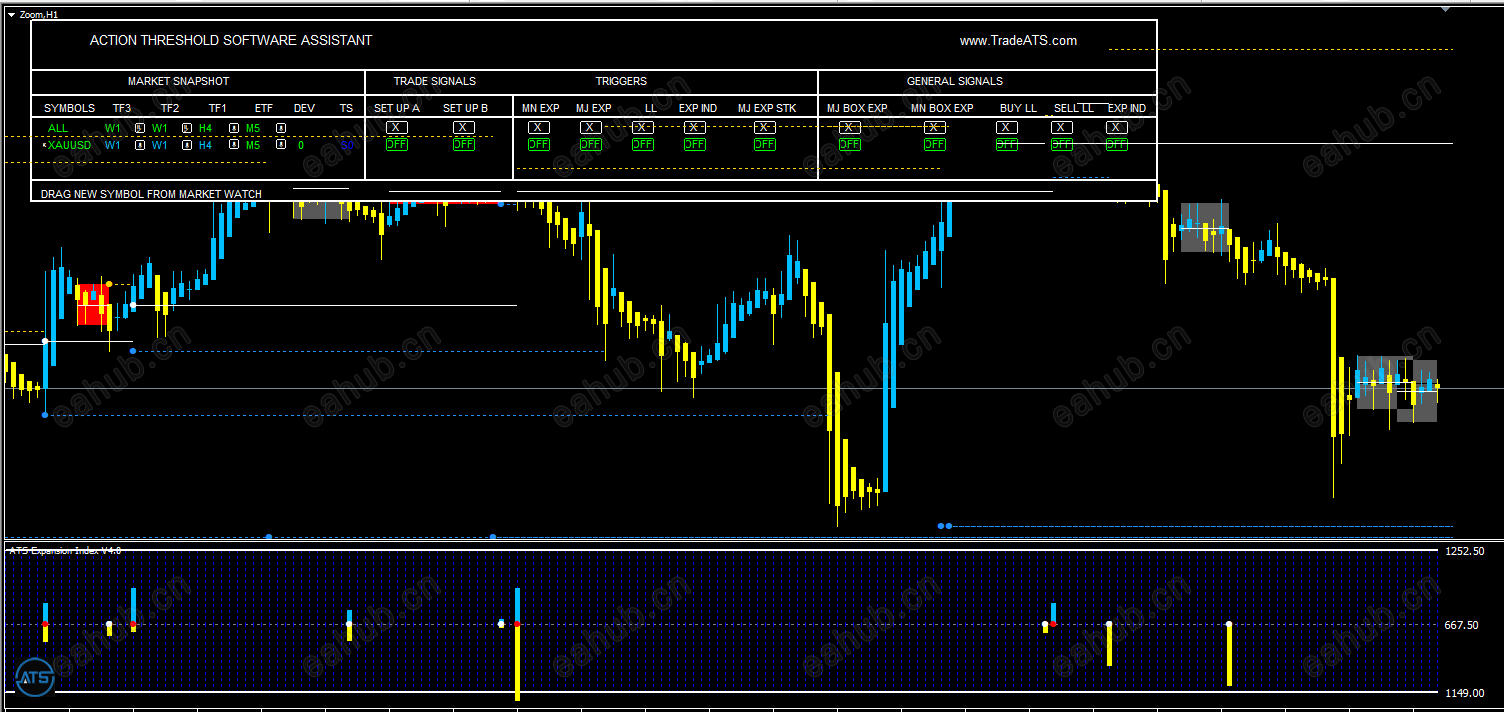
Task: Click the 1149.00 indicator scale value
Action: [1464, 693]
